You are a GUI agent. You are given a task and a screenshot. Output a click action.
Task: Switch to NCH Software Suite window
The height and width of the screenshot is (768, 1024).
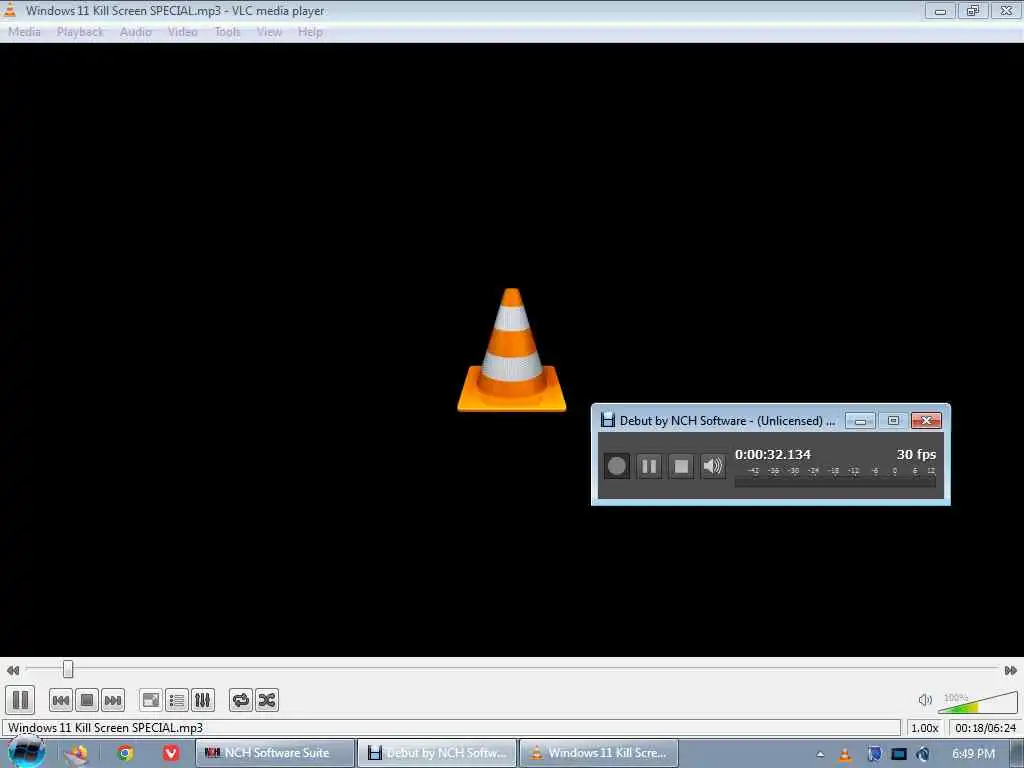(x=275, y=753)
